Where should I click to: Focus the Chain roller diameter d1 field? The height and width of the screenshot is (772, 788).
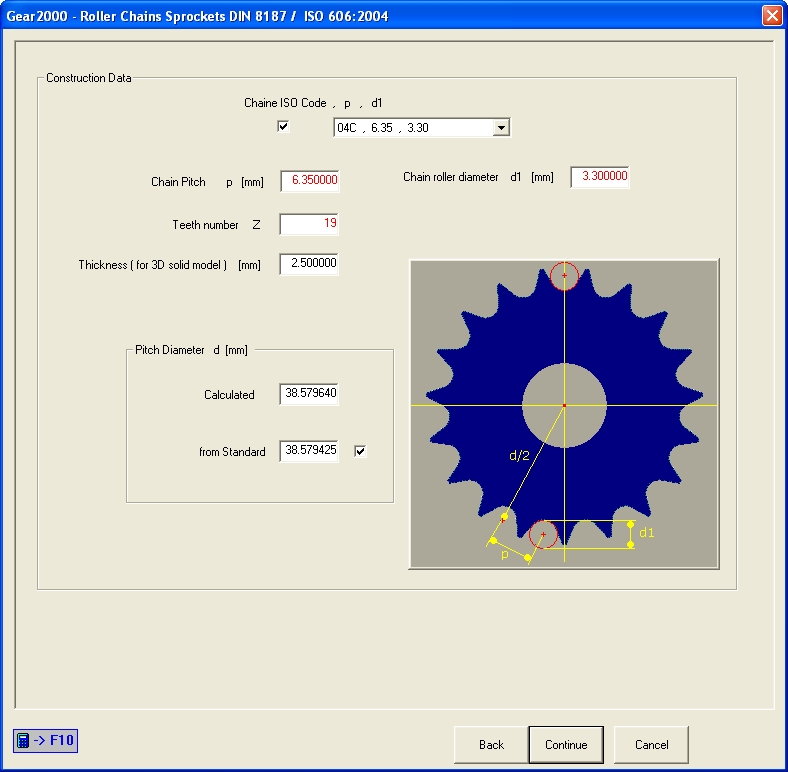pyautogui.click(x=600, y=177)
